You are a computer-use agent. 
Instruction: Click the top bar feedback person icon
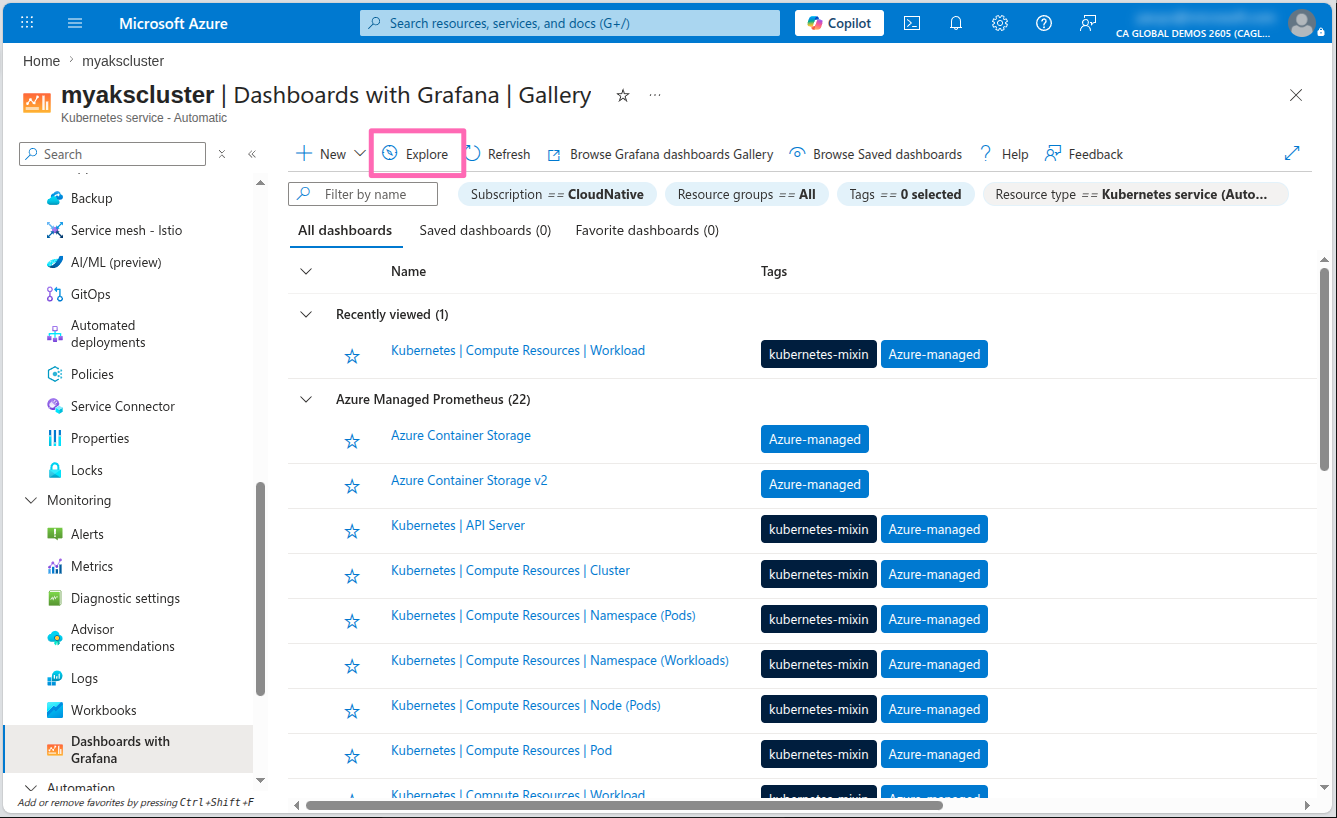1088,23
